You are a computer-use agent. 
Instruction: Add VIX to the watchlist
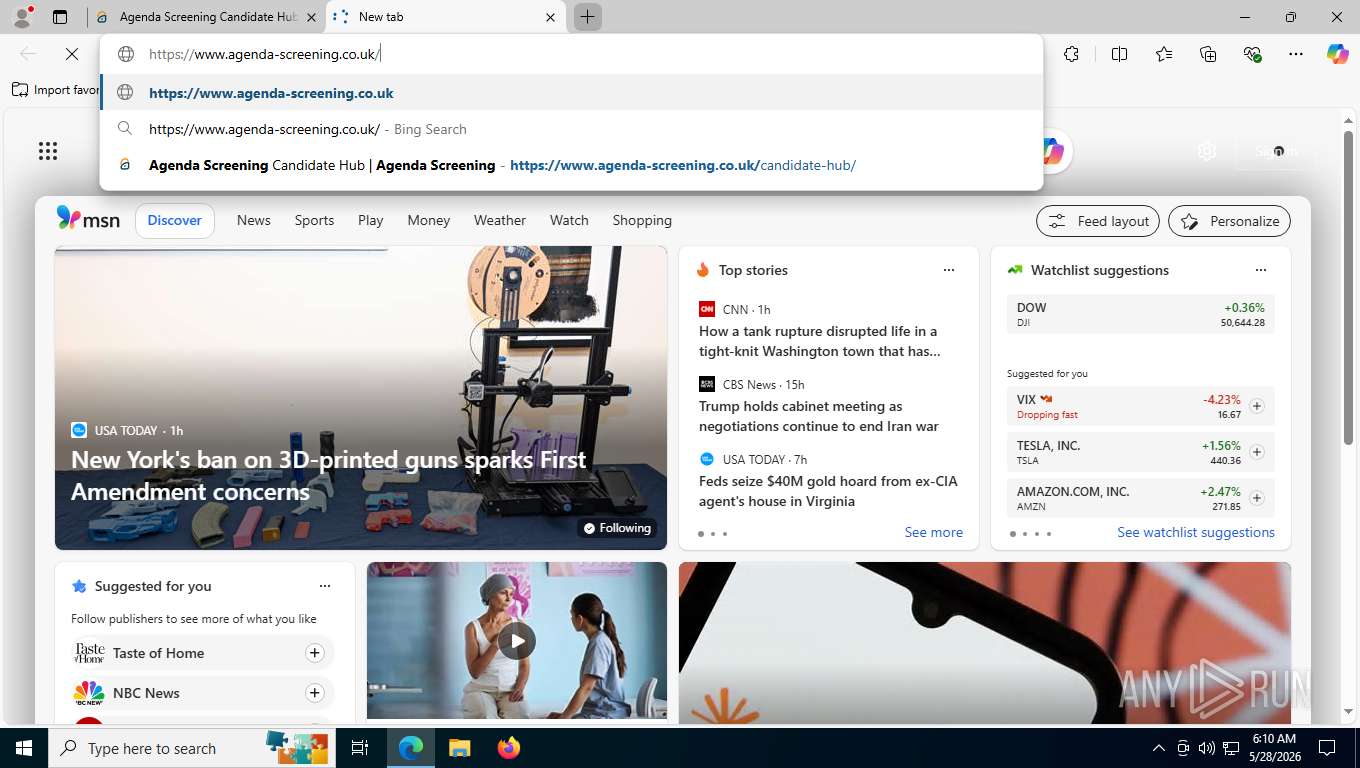[1257, 406]
